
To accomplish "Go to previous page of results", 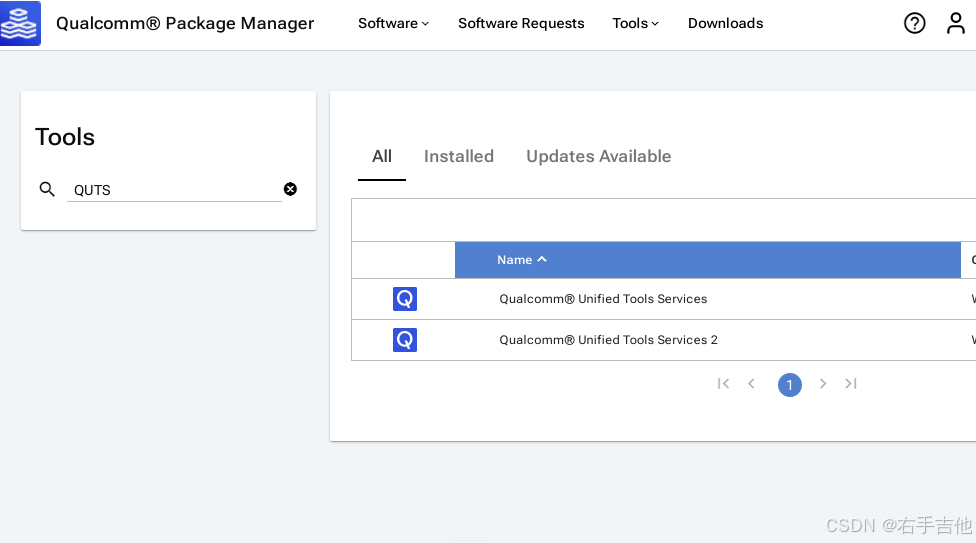I will 751,384.
